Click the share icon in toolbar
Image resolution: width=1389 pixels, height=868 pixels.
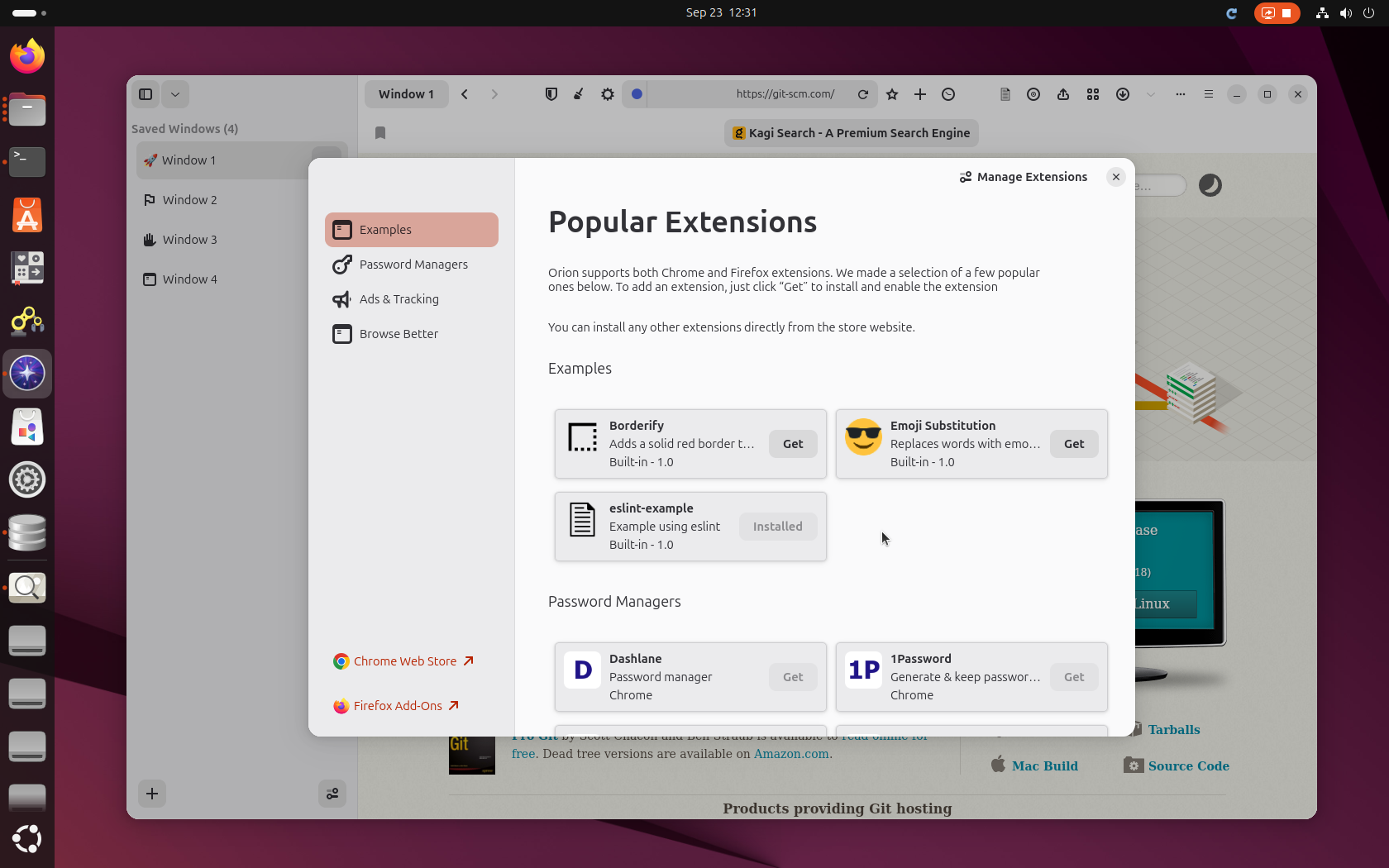(1063, 94)
